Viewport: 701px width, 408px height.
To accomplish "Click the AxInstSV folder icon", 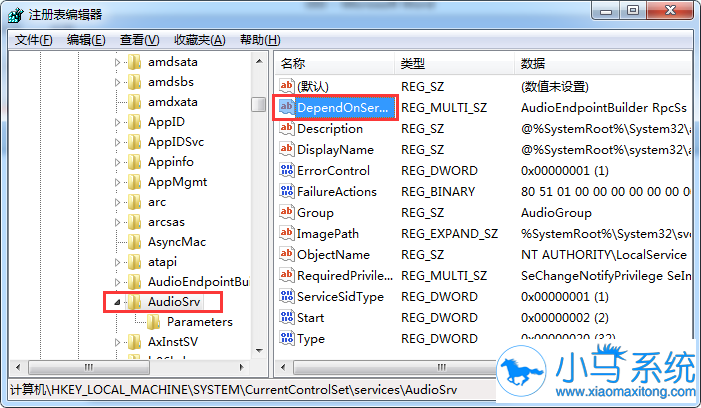I will tap(135, 342).
